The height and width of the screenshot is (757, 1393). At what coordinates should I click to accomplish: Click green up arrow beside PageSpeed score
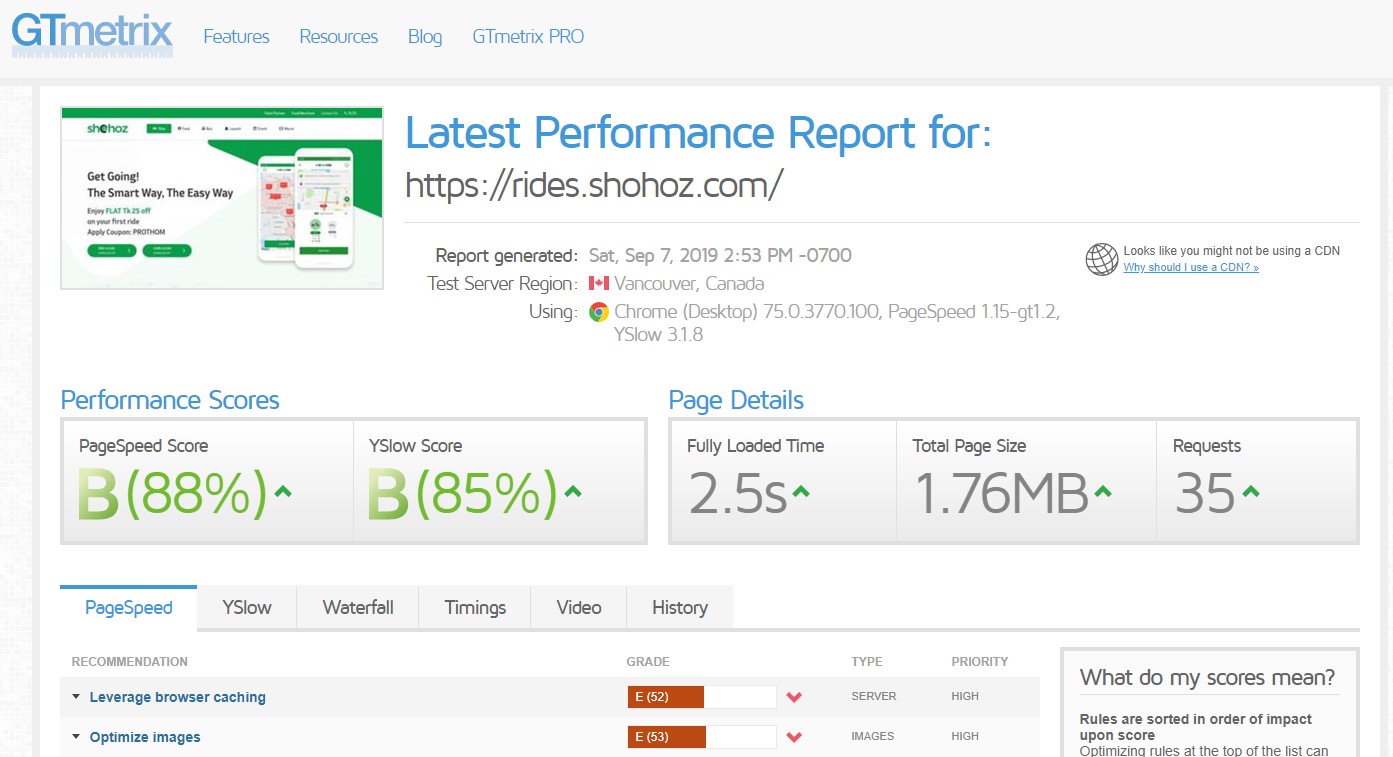283,492
